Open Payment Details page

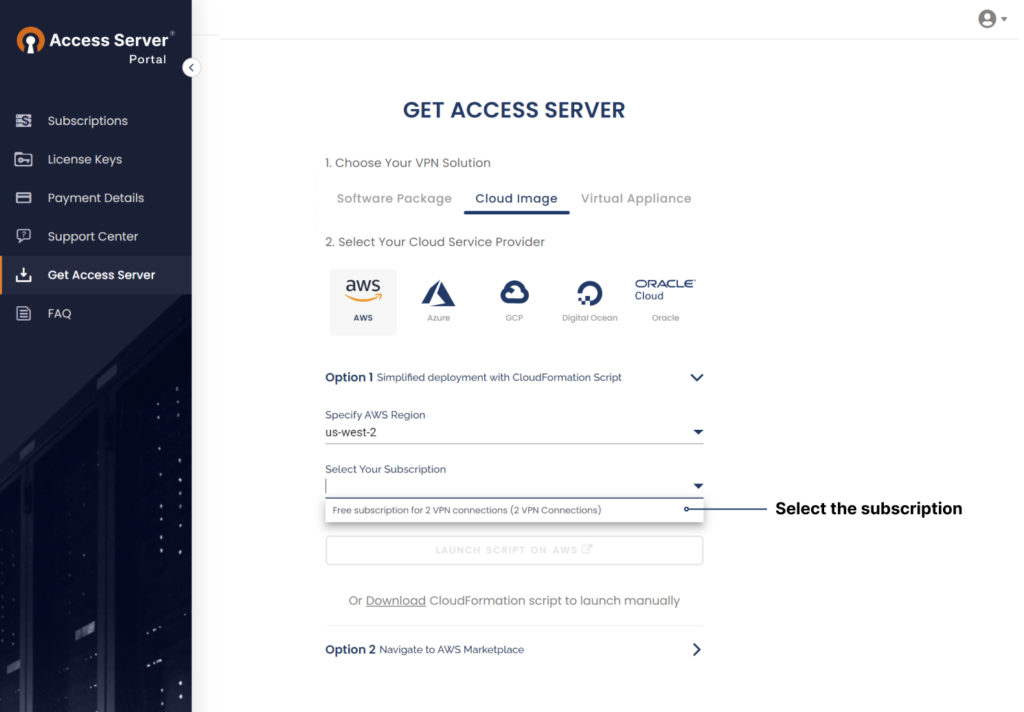tap(95, 198)
